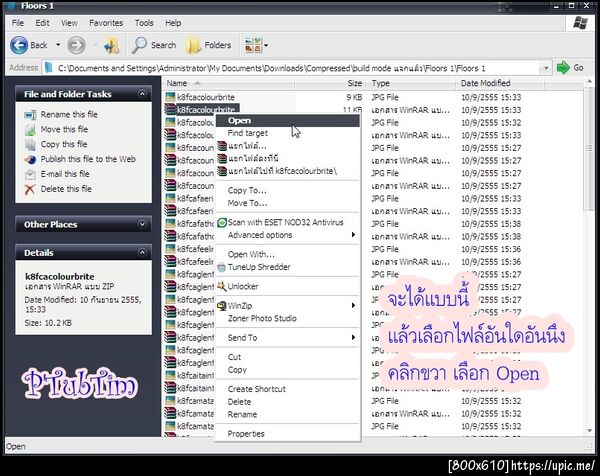Sort by the Type column header
Screen dimensions: 600x476
[x=411, y=83]
